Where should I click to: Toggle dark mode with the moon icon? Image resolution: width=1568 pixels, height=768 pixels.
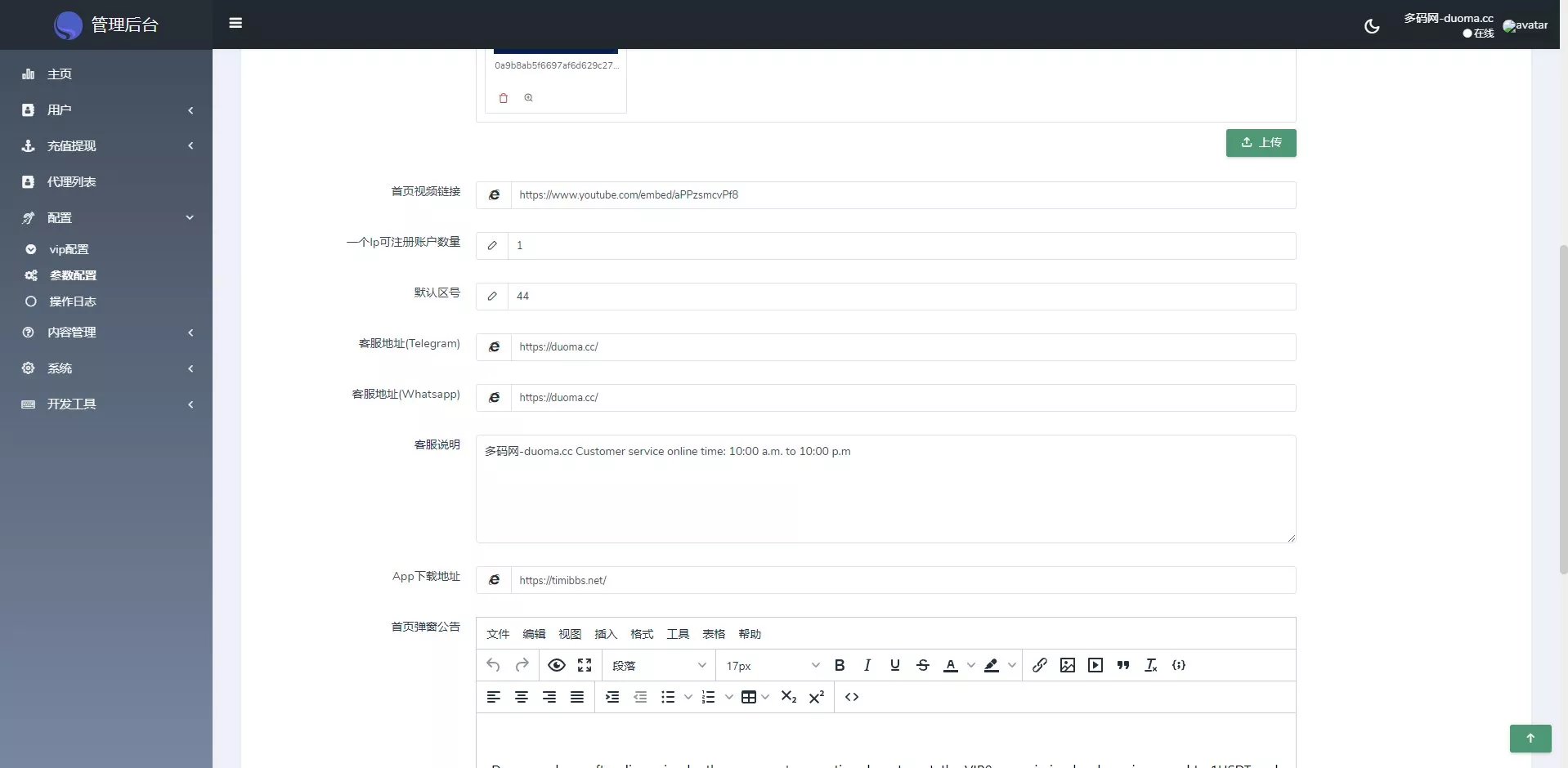(x=1372, y=26)
